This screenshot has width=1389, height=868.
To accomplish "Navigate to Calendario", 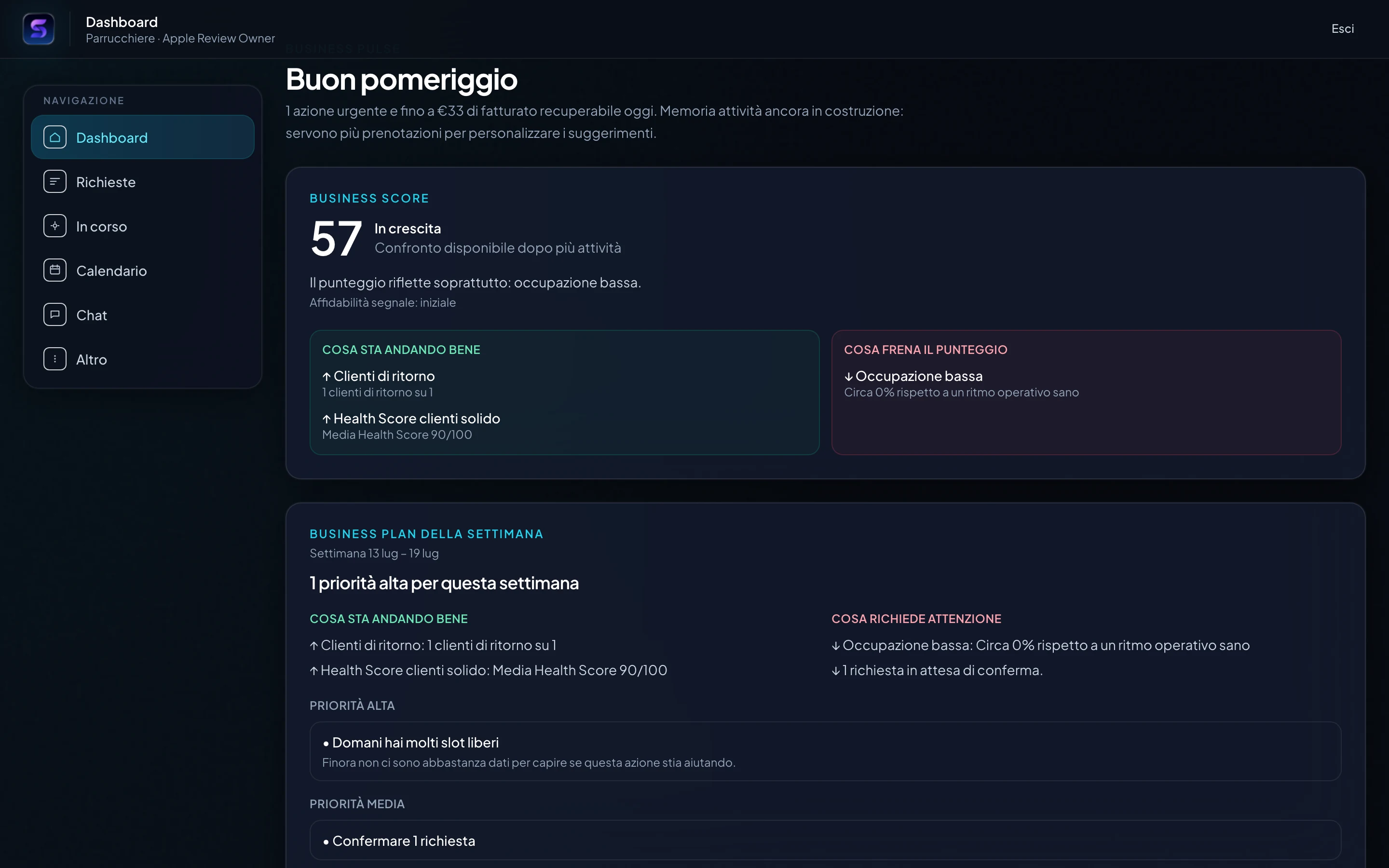I will 142,270.
